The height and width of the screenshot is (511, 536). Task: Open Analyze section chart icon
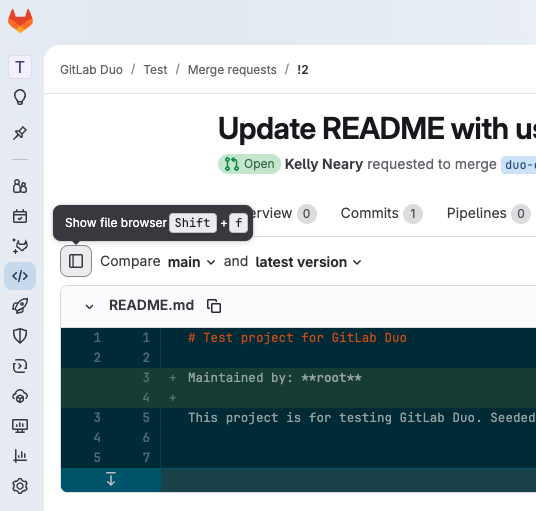click(20, 456)
